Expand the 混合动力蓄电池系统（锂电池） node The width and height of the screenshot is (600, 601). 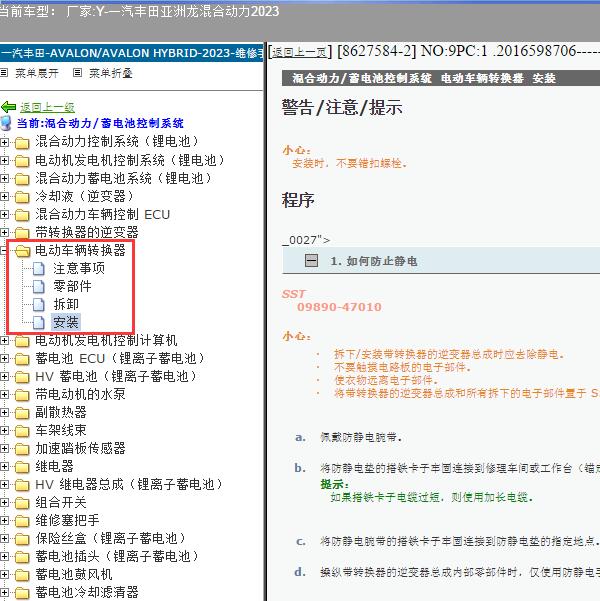point(4,179)
